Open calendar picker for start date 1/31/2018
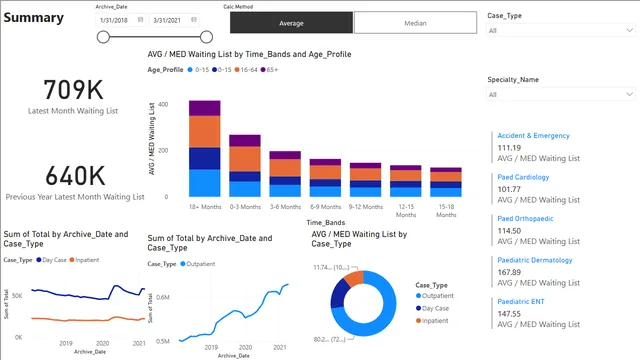The image size is (640, 360). point(140,20)
